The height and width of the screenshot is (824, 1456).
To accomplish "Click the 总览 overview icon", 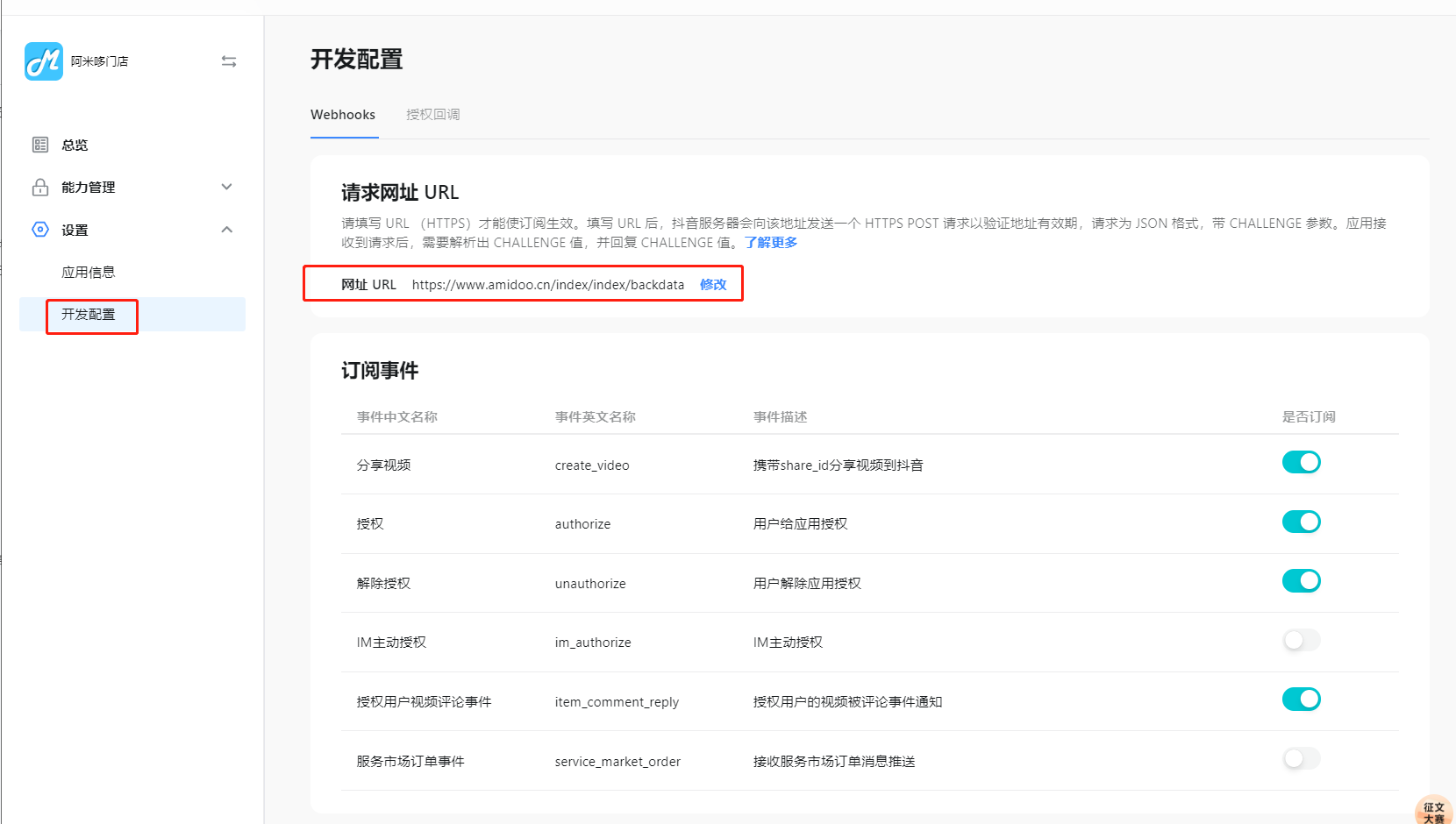I will 40,145.
